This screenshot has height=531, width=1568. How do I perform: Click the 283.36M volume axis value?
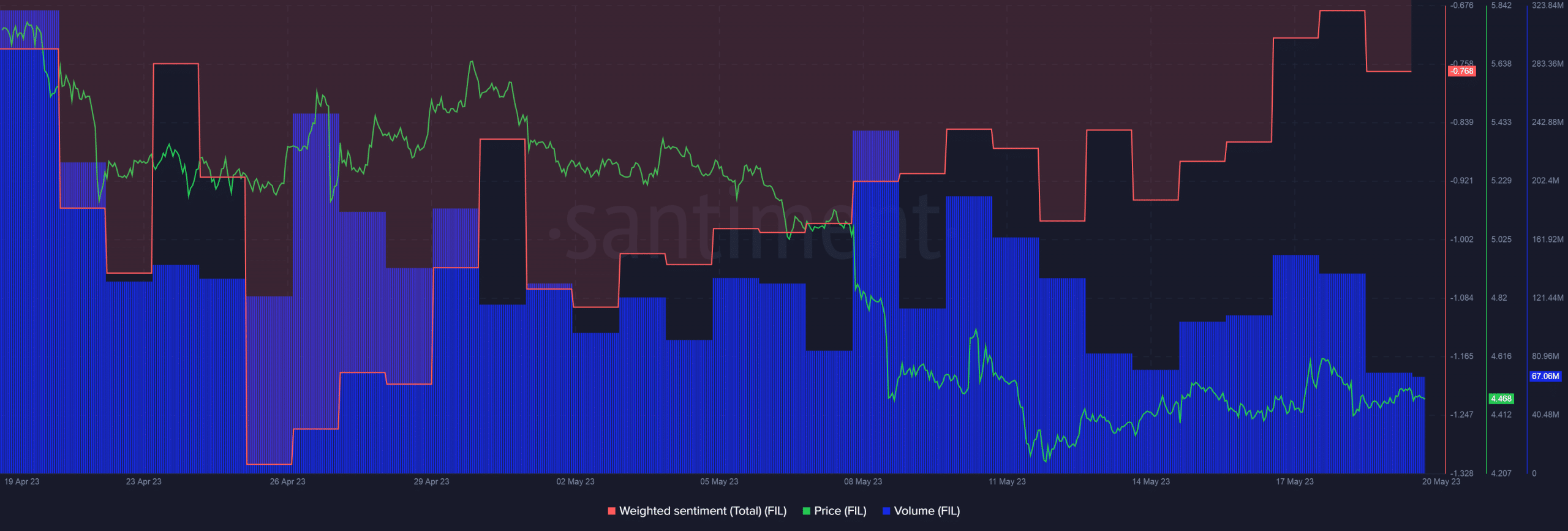click(1548, 64)
